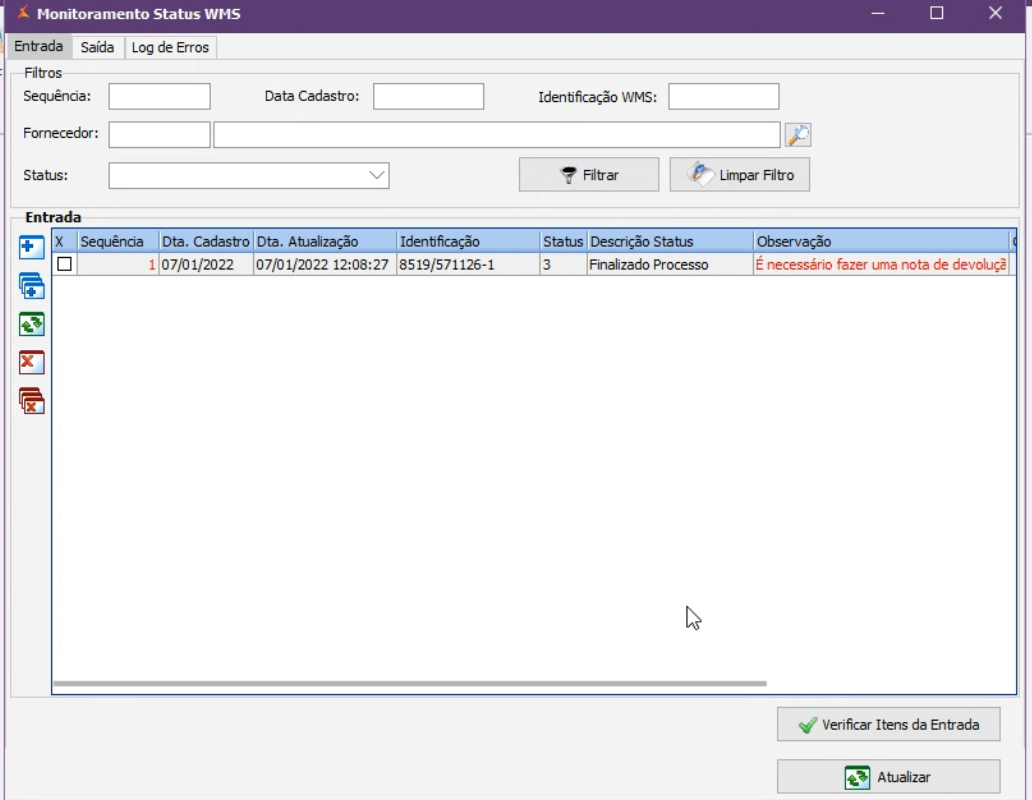The height and width of the screenshot is (800, 1032).
Task: Click the Status column header
Action: [x=563, y=241]
